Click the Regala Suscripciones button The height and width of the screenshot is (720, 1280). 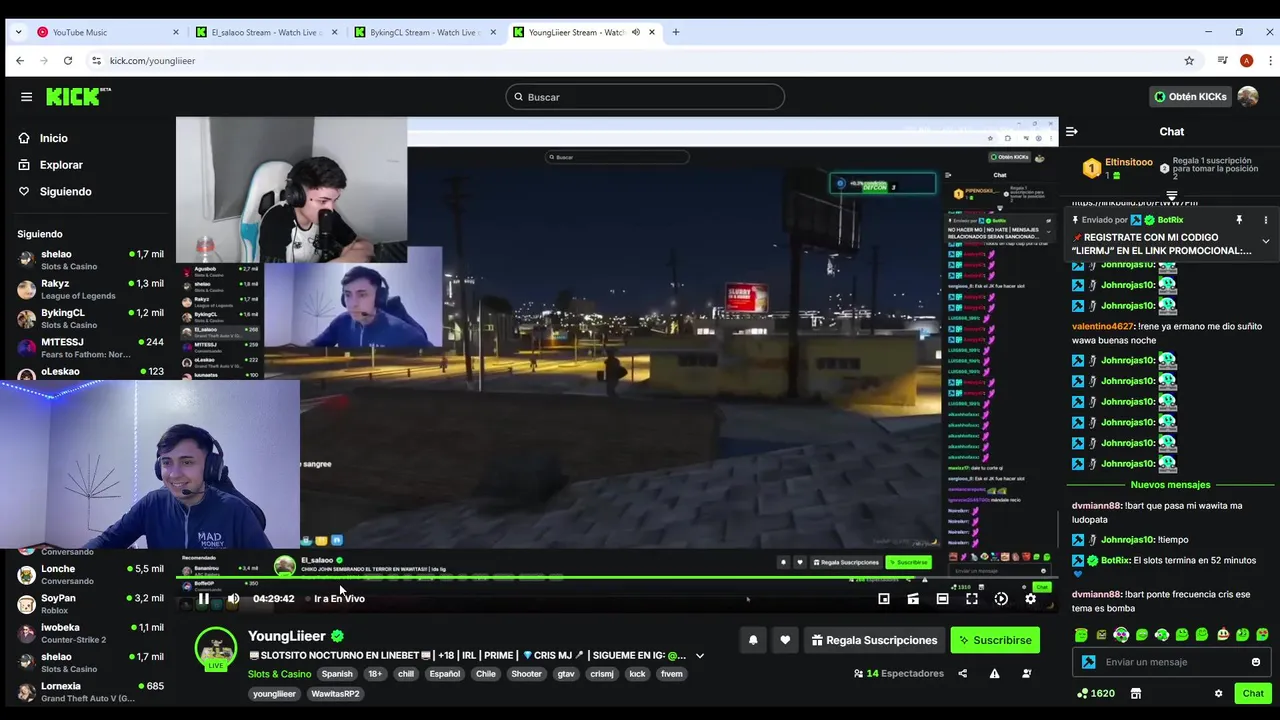point(874,640)
